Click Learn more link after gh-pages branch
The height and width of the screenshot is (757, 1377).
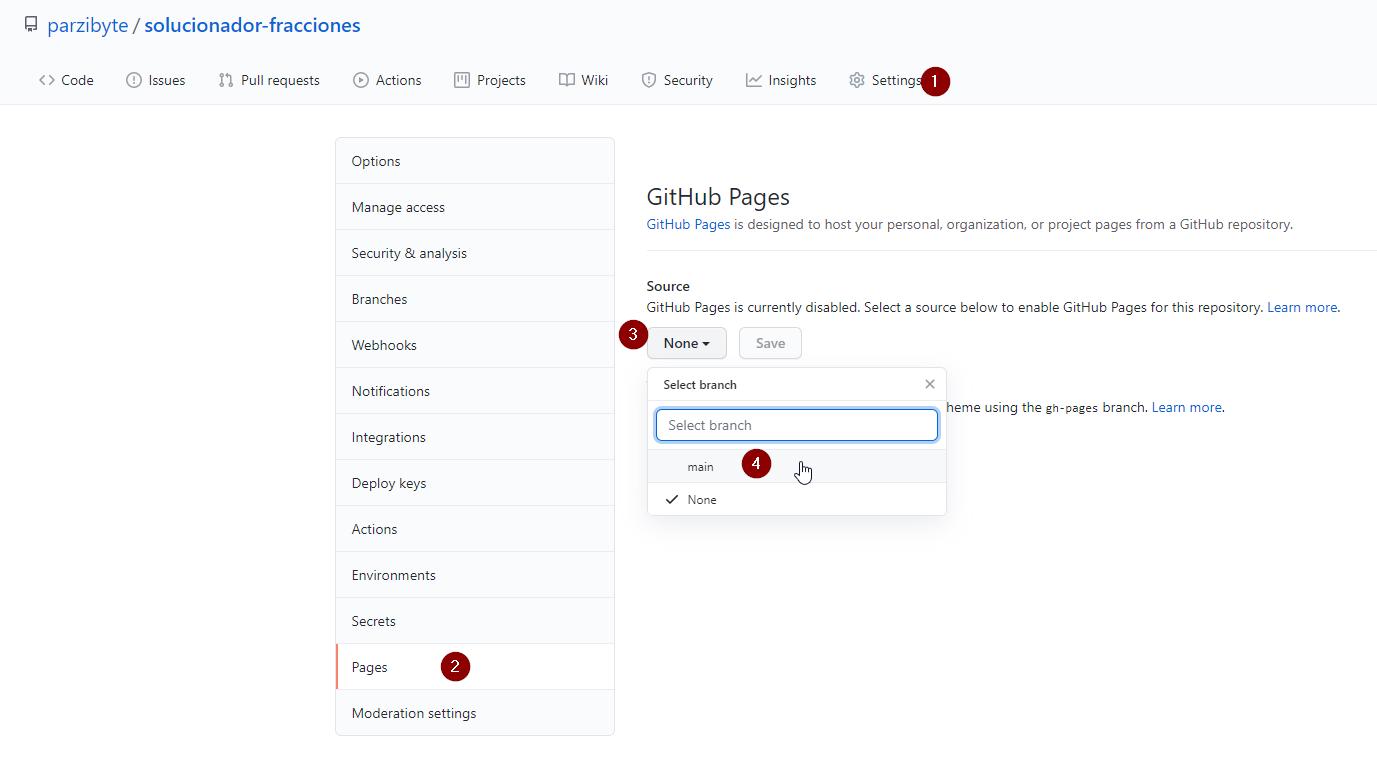(x=1186, y=407)
